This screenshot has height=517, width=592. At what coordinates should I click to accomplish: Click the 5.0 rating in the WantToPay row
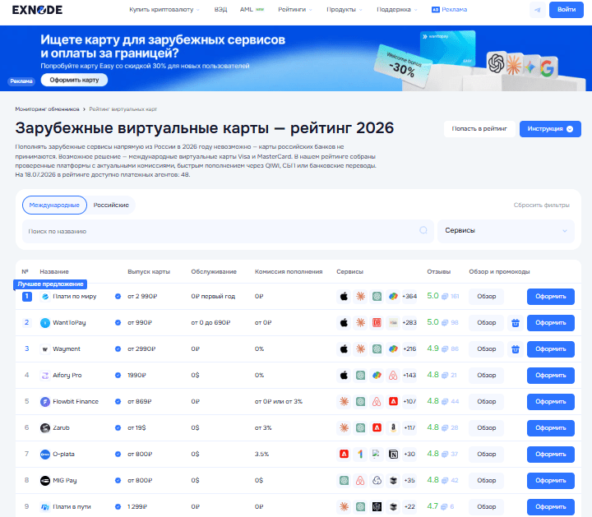tap(433, 323)
